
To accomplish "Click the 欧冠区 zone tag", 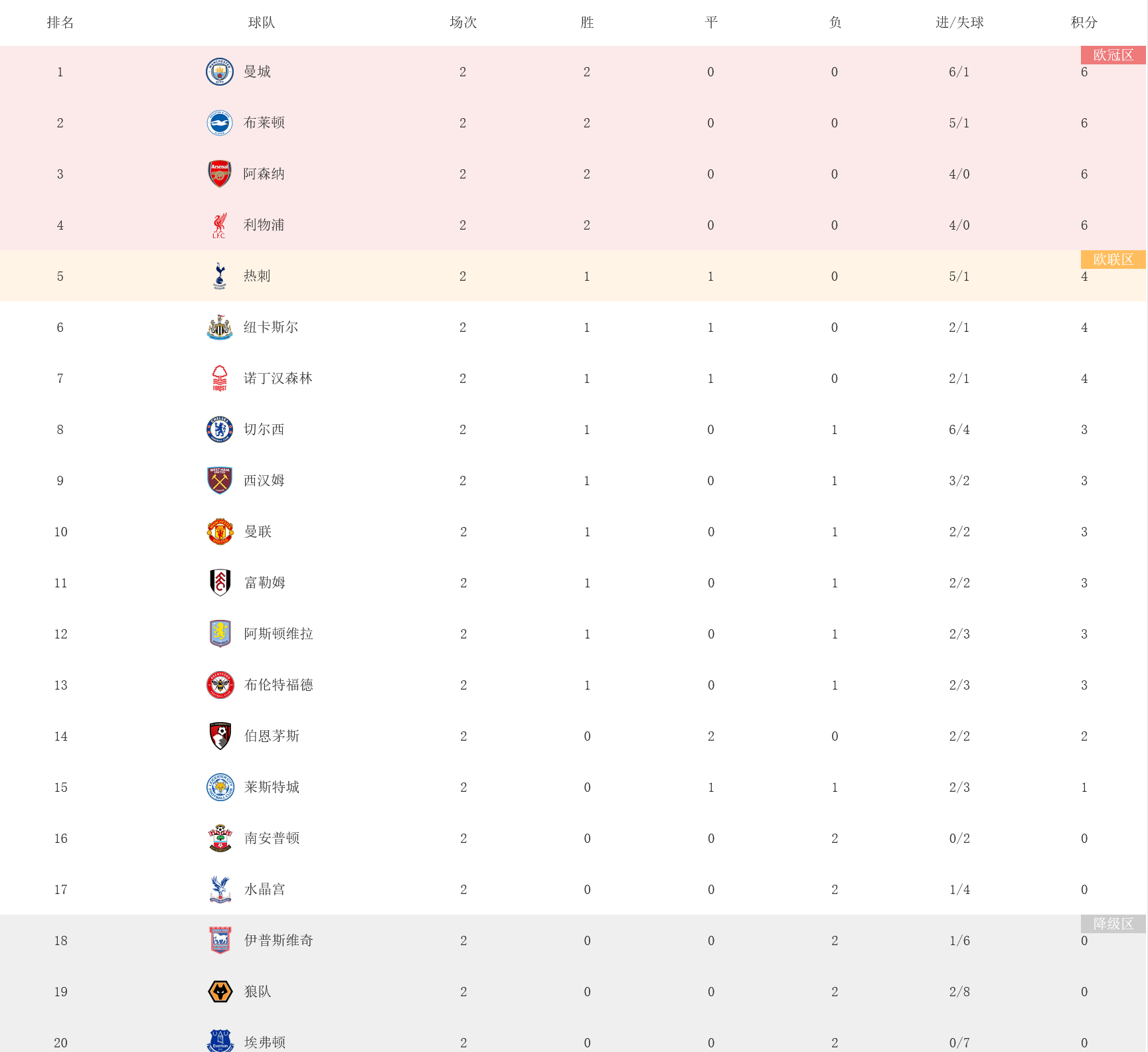I will click(x=1113, y=55).
